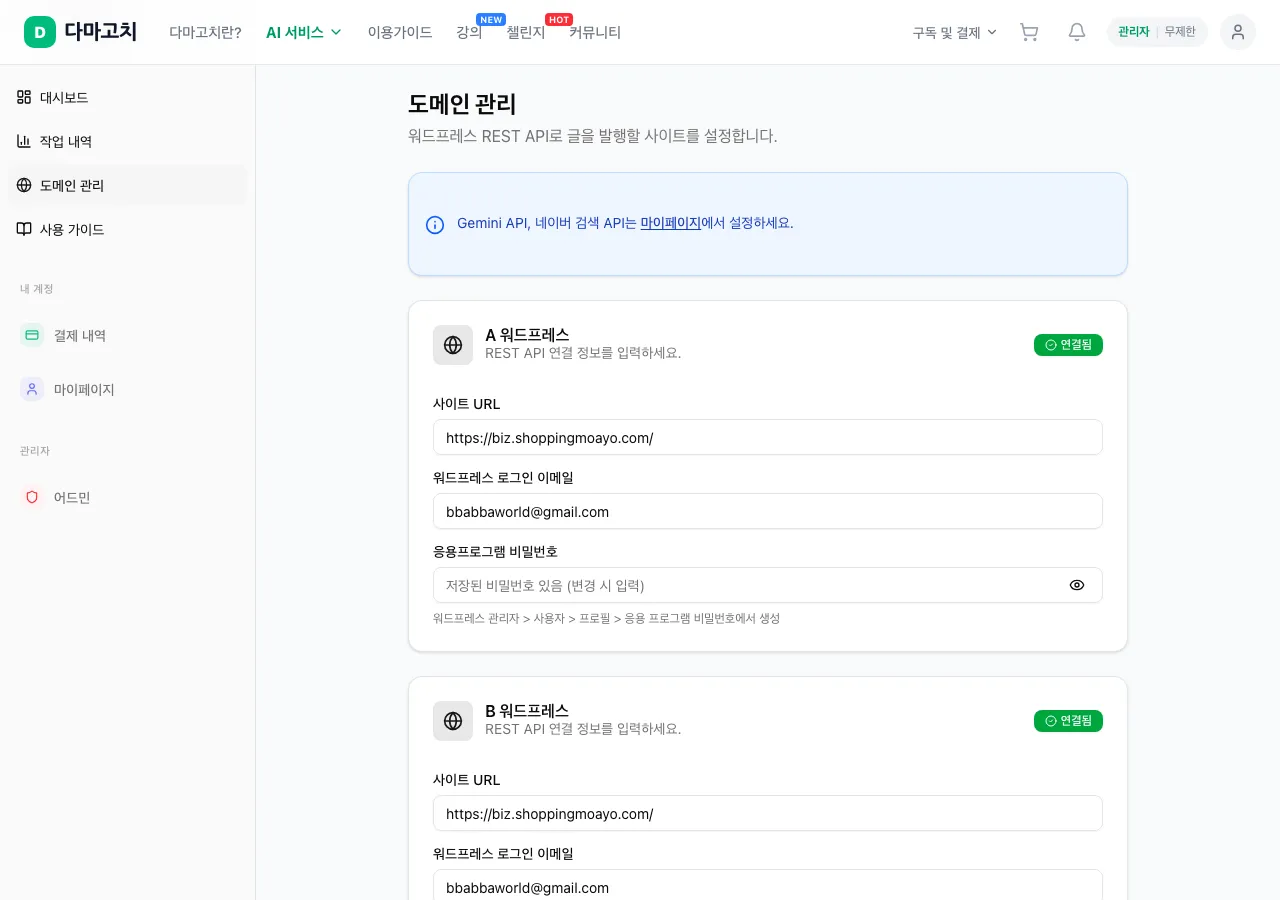Open the 커뮤니티 menu item
Image resolution: width=1280 pixels, height=900 pixels.
click(595, 32)
